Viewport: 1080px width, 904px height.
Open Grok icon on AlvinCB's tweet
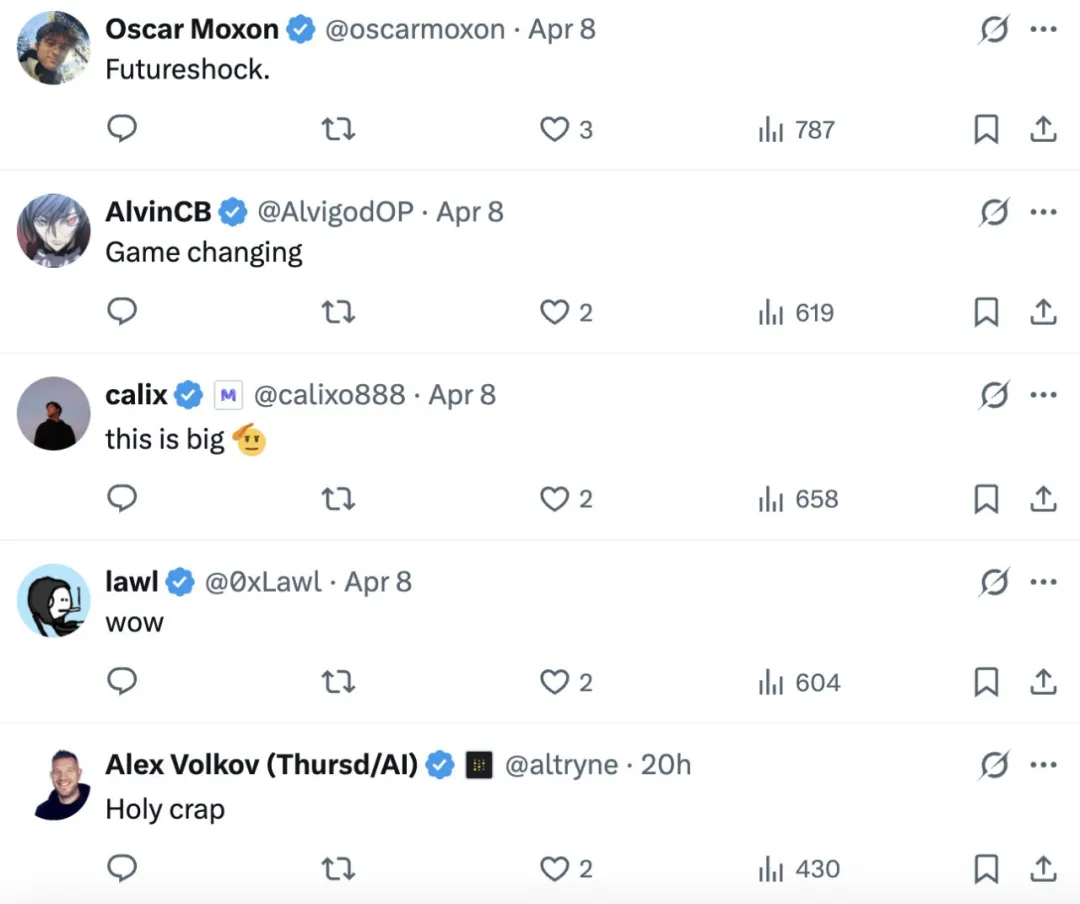(x=994, y=212)
